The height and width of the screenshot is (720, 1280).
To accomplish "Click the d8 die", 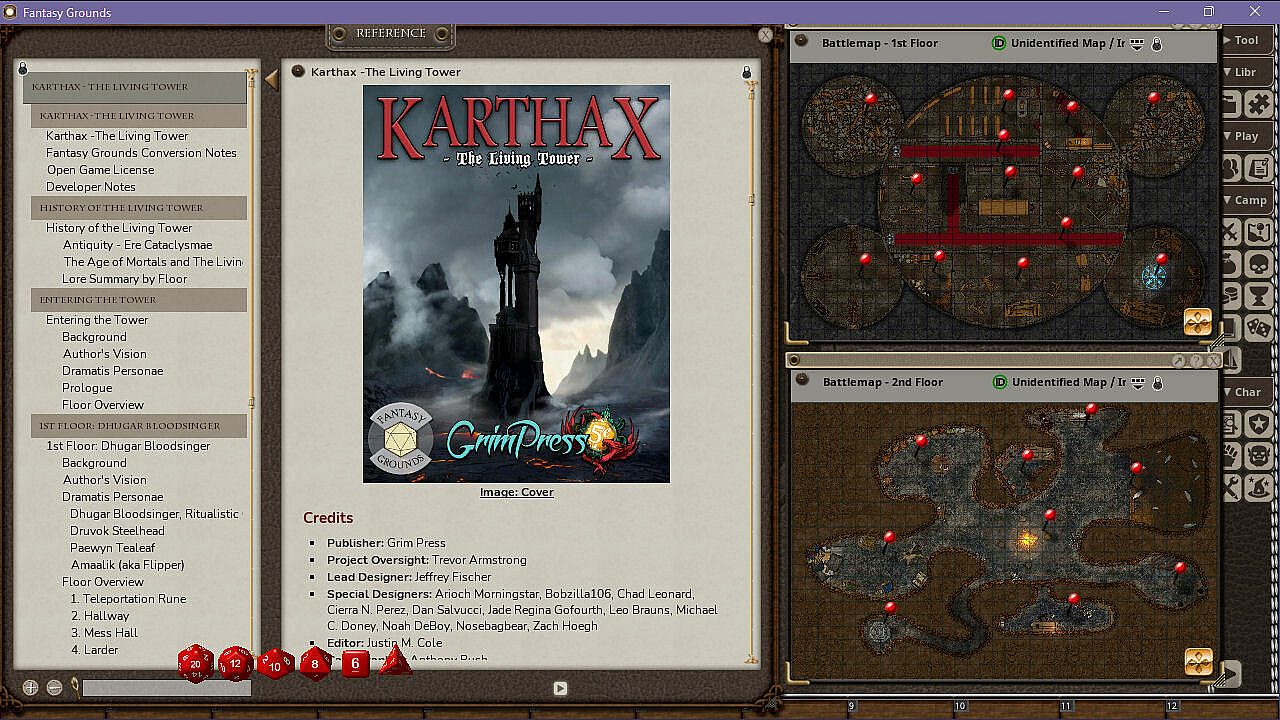I will point(315,663).
